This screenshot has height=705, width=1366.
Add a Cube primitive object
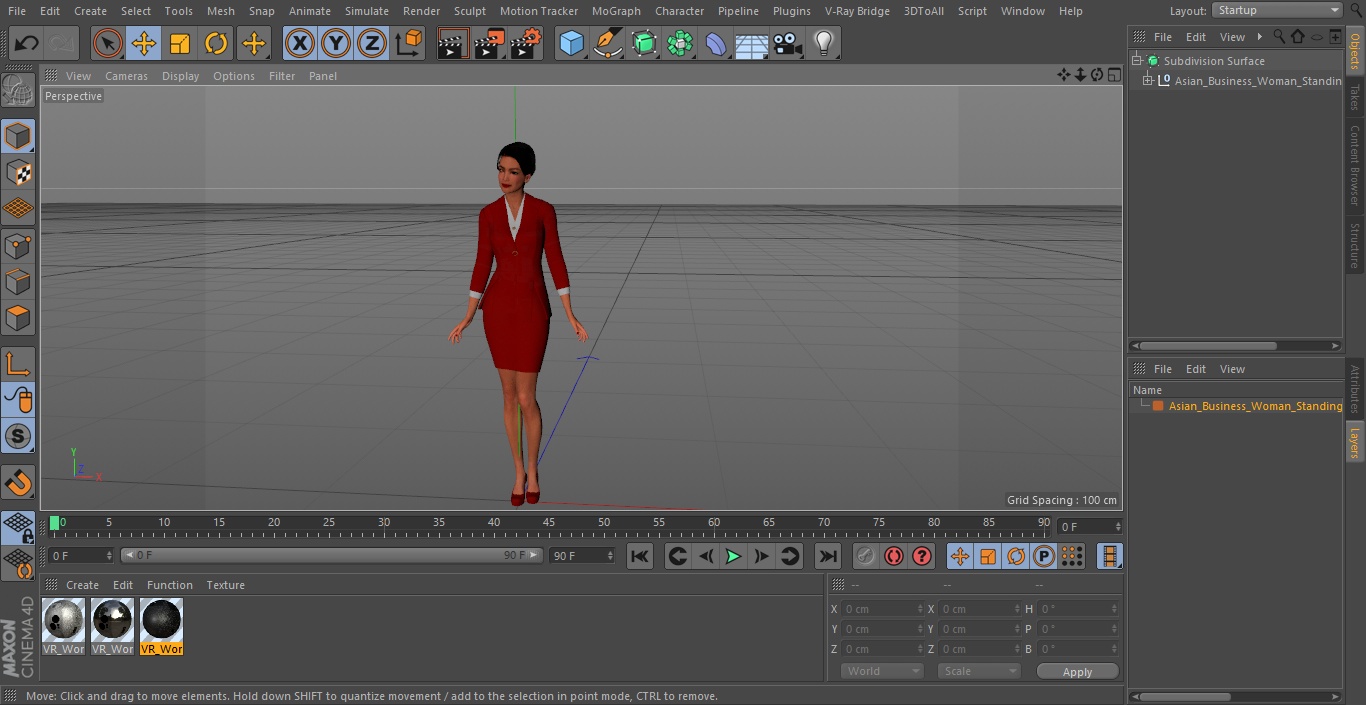572,44
